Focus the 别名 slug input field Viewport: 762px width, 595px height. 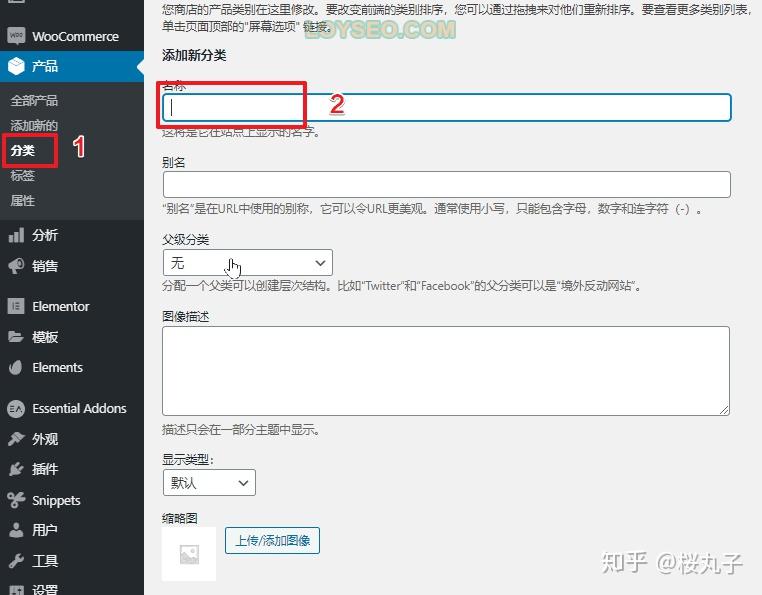pyautogui.click(x=447, y=184)
